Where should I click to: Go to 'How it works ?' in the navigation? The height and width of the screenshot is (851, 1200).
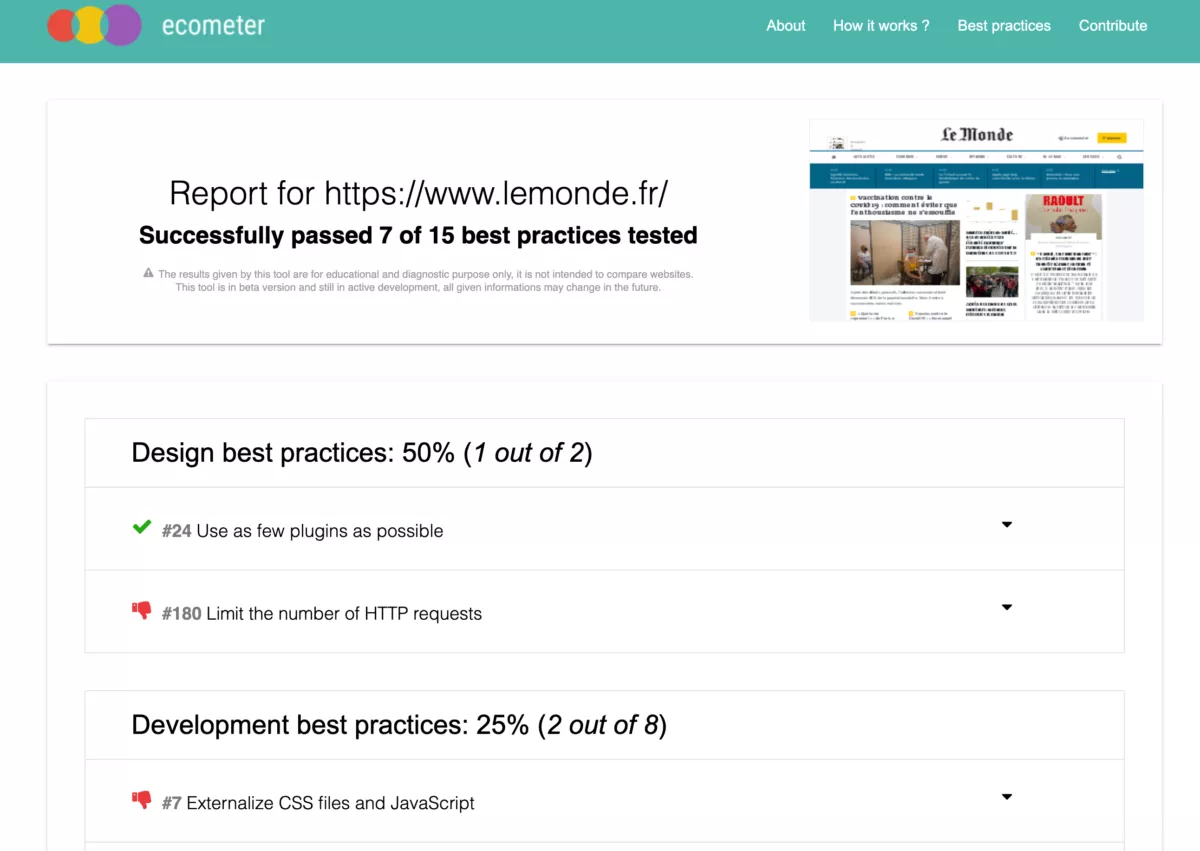[881, 26]
